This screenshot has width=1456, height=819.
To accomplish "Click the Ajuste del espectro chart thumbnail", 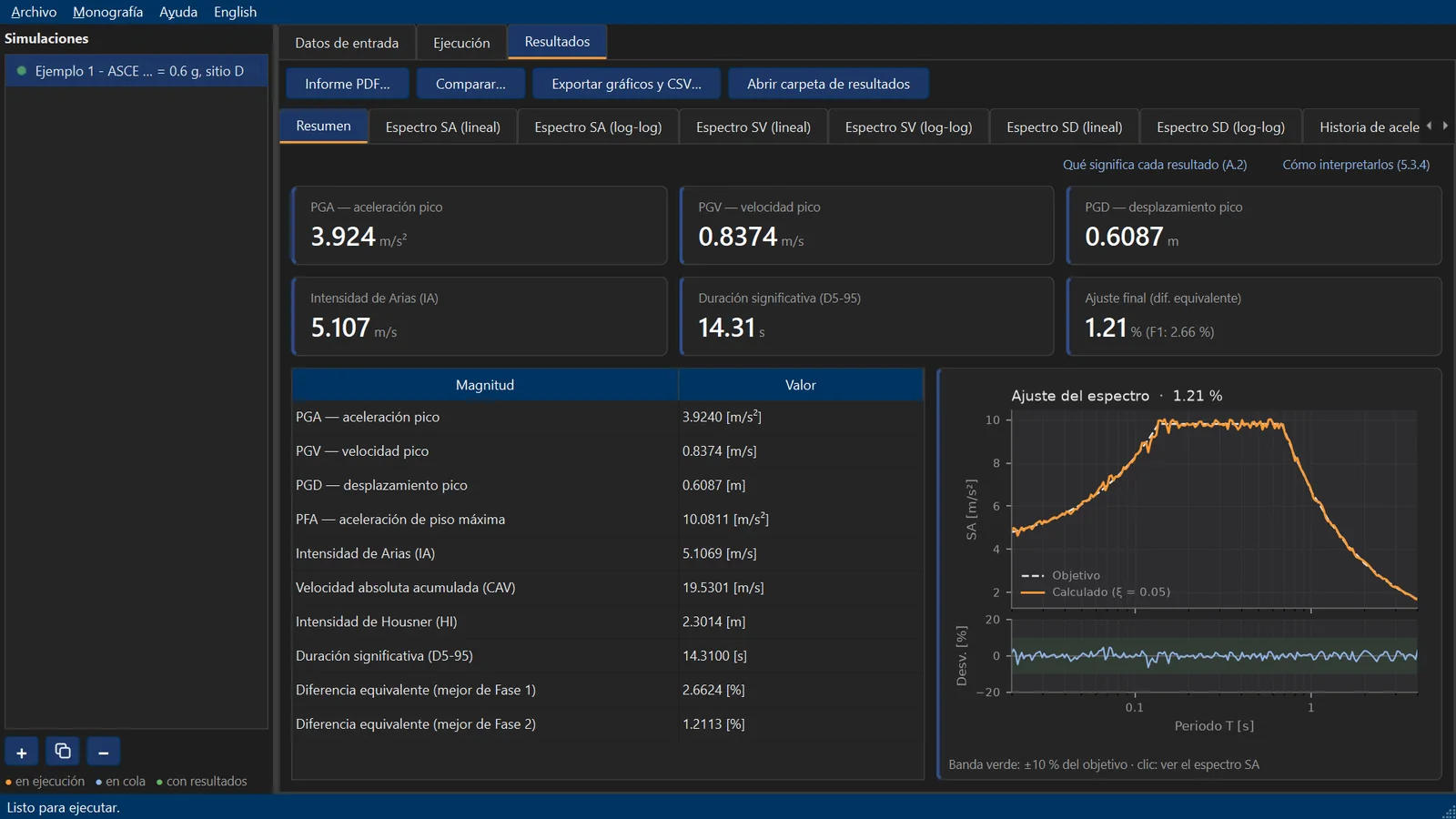I will [x=1190, y=573].
